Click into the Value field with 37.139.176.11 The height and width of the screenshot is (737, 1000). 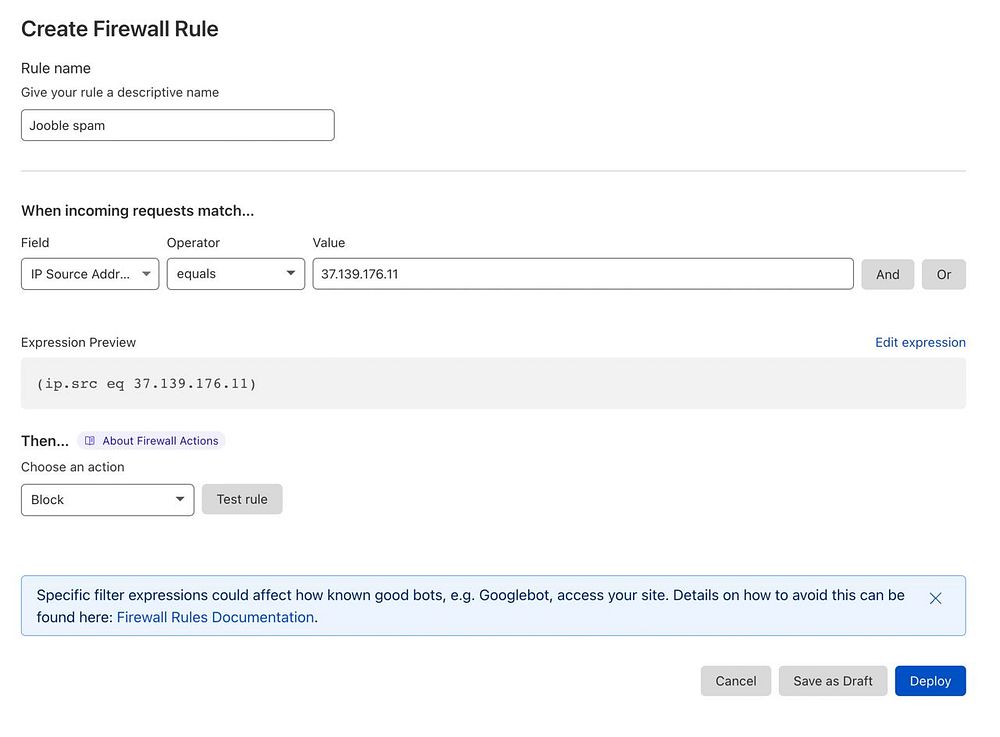pyautogui.click(x=583, y=274)
